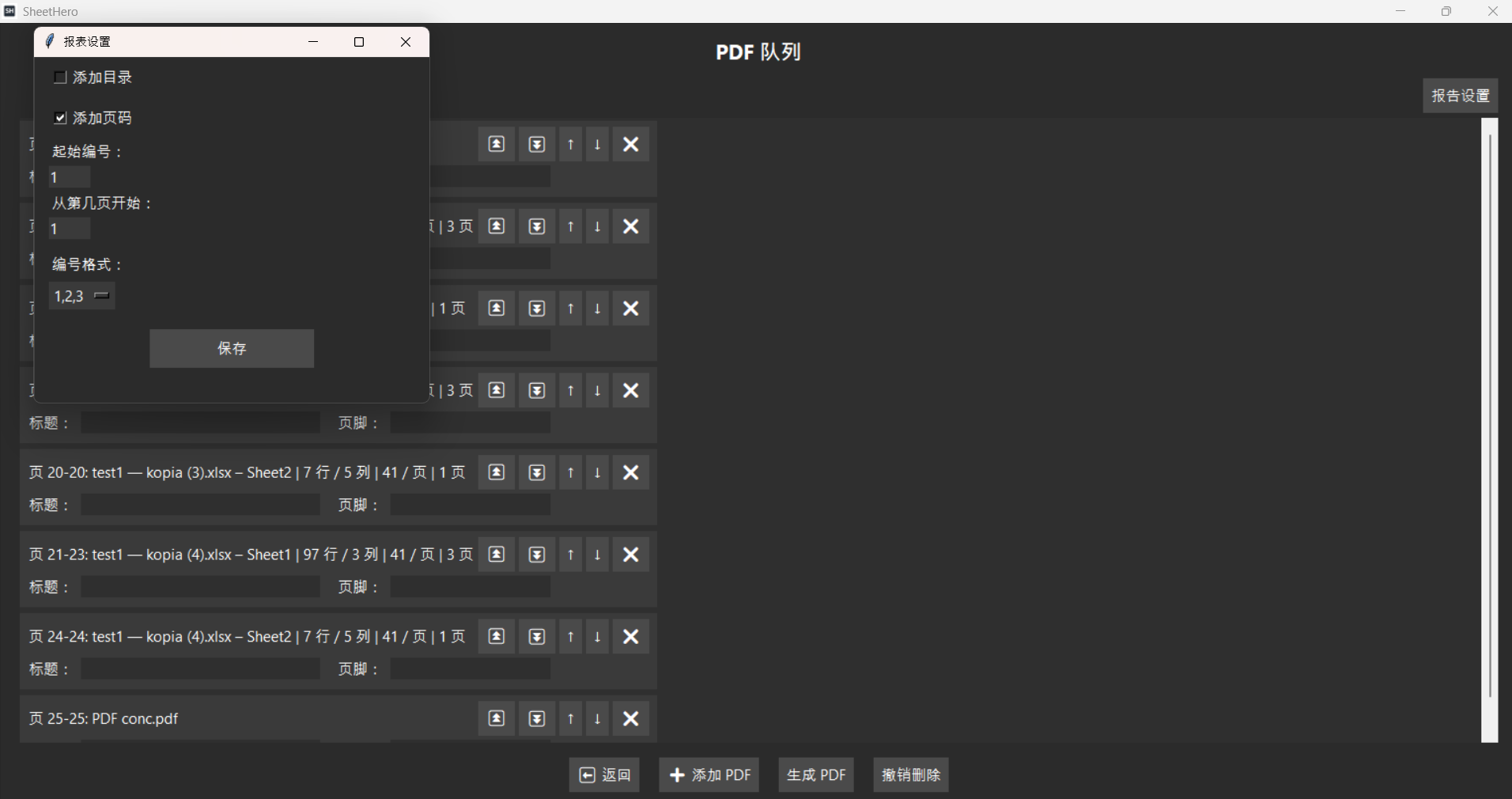Viewport: 1512px width, 799px height.
Task: Click 页脚 field of the 页 20-20 item
Action: tap(471, 505)
